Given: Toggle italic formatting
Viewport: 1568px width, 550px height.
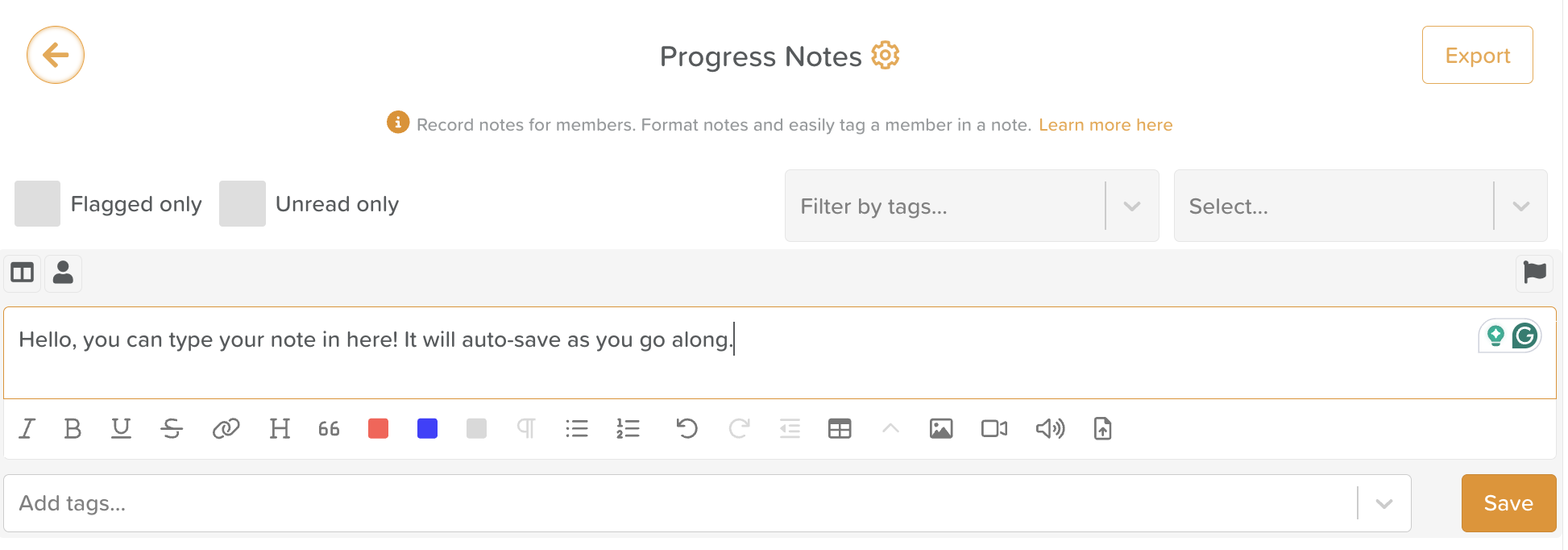Looking at the screenshot, I should [x=27, y=428].
